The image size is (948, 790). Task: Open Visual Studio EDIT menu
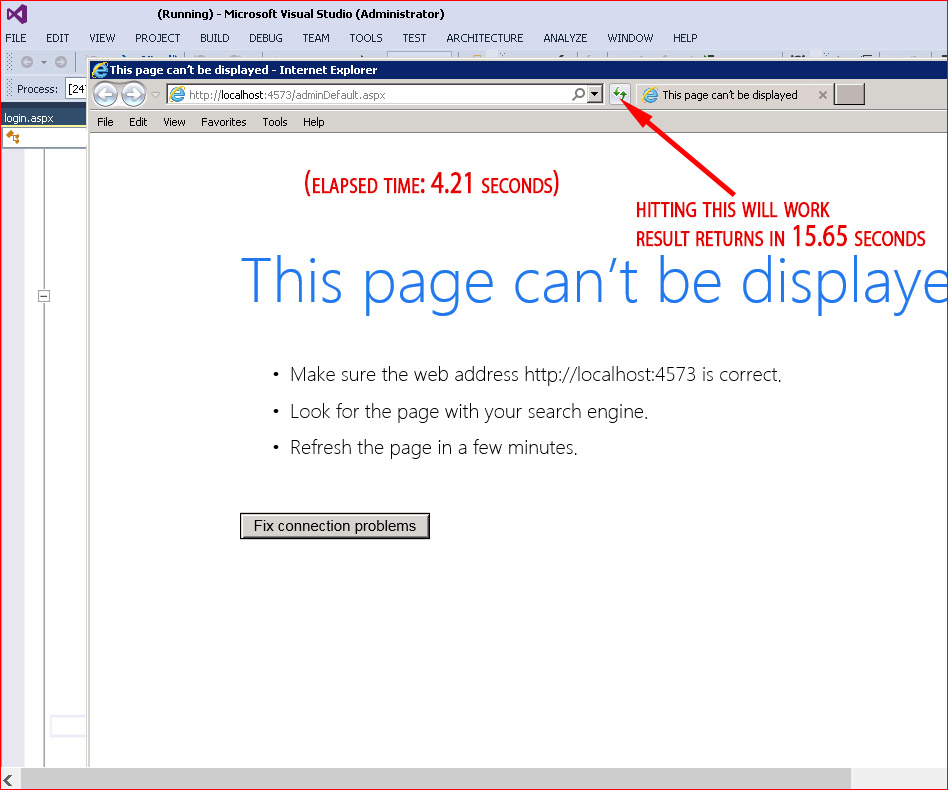click(x=57, y=38)
